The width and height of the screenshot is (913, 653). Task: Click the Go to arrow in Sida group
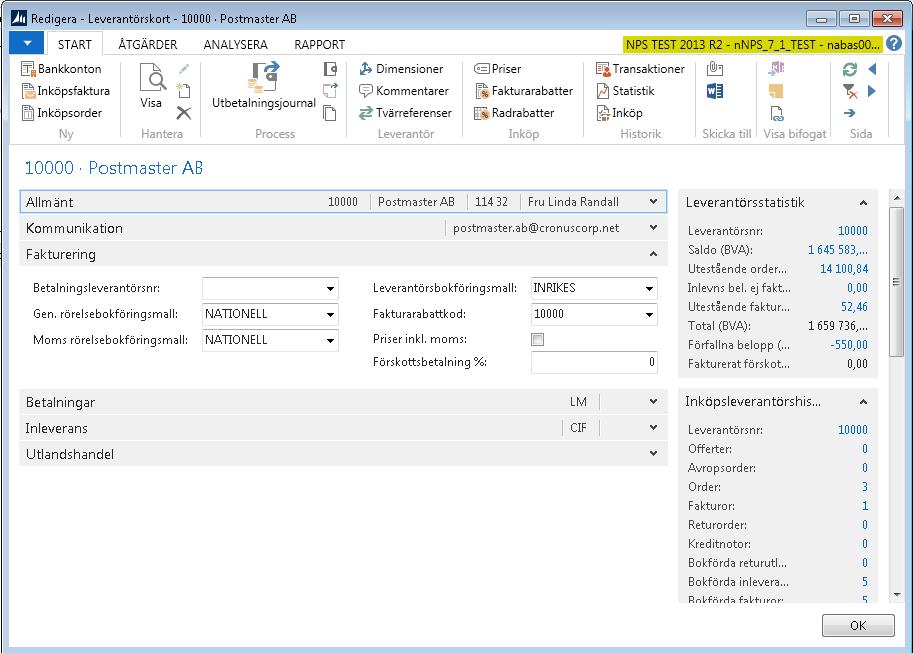coord(850,113)
